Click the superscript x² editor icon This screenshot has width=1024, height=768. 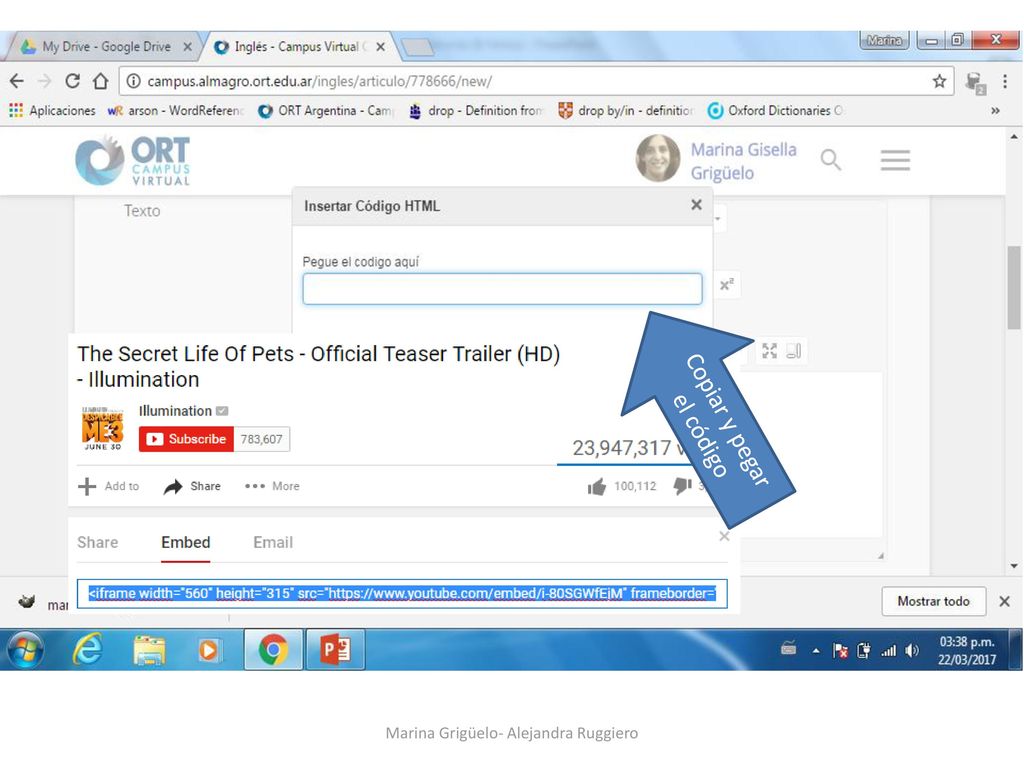click(x=727, y=285)
